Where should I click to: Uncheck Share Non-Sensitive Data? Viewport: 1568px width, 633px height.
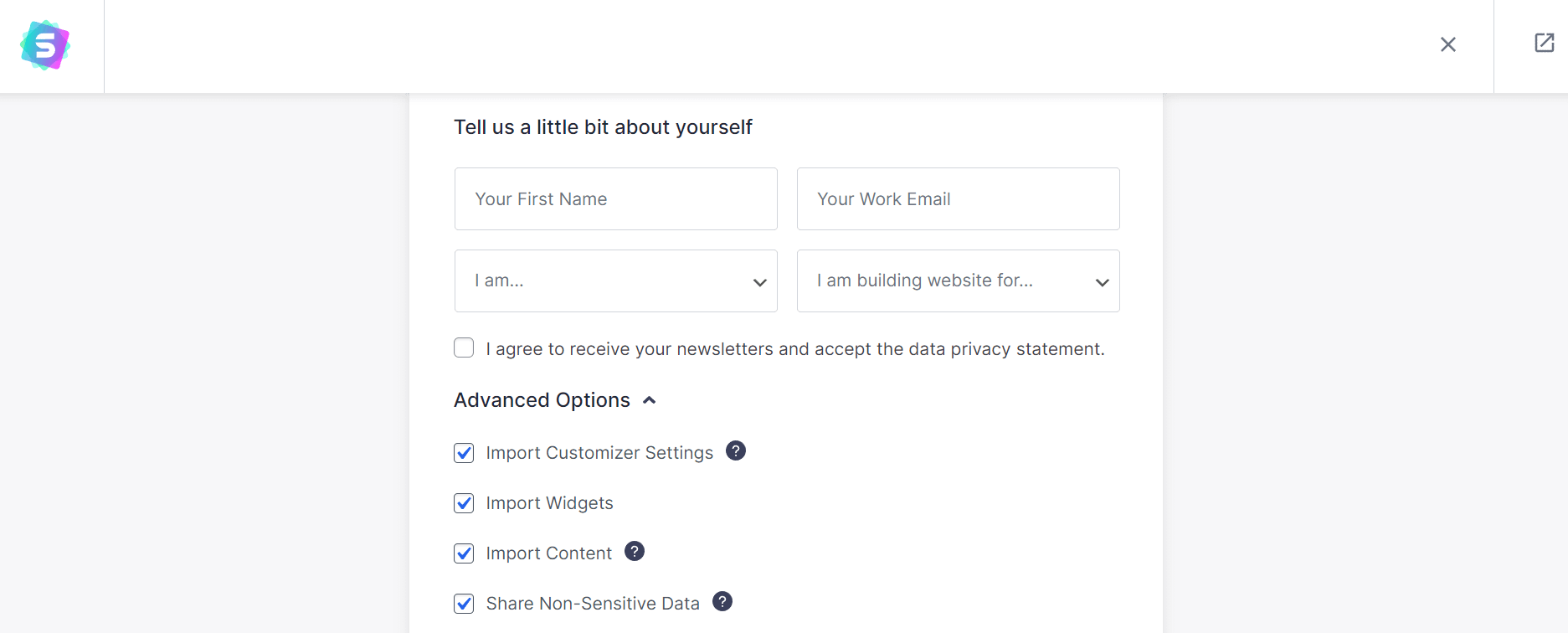point(463,603)
